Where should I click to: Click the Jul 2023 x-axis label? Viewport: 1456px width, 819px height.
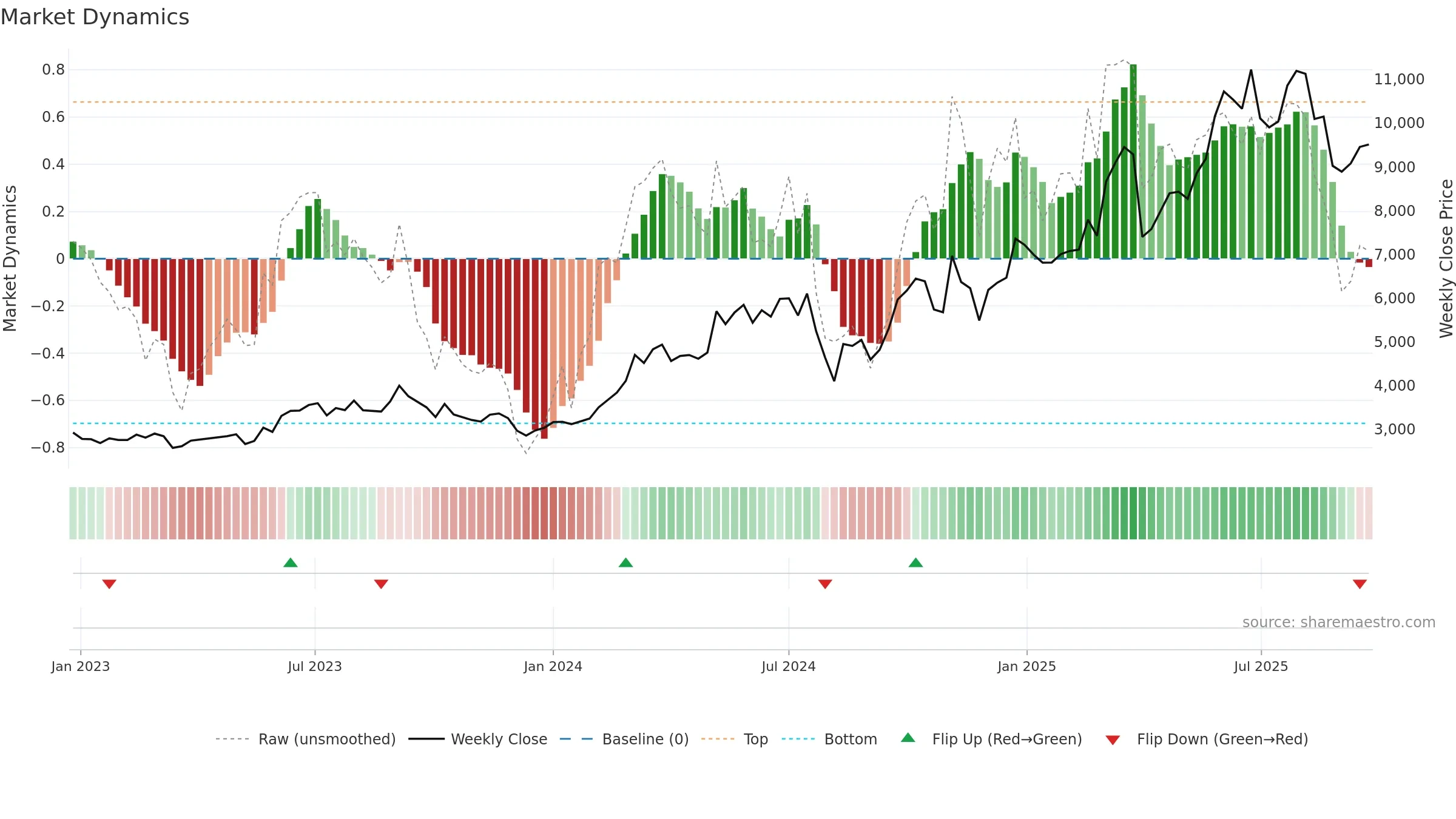(315, 666)
